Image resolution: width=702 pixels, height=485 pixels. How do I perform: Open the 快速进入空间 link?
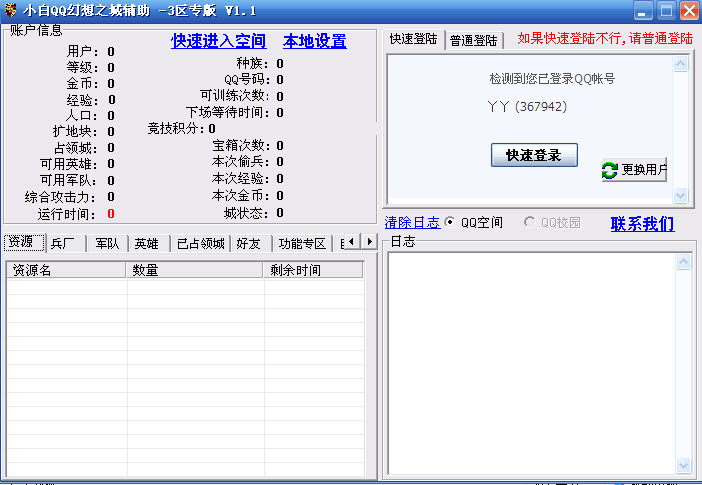pos(218,41)
